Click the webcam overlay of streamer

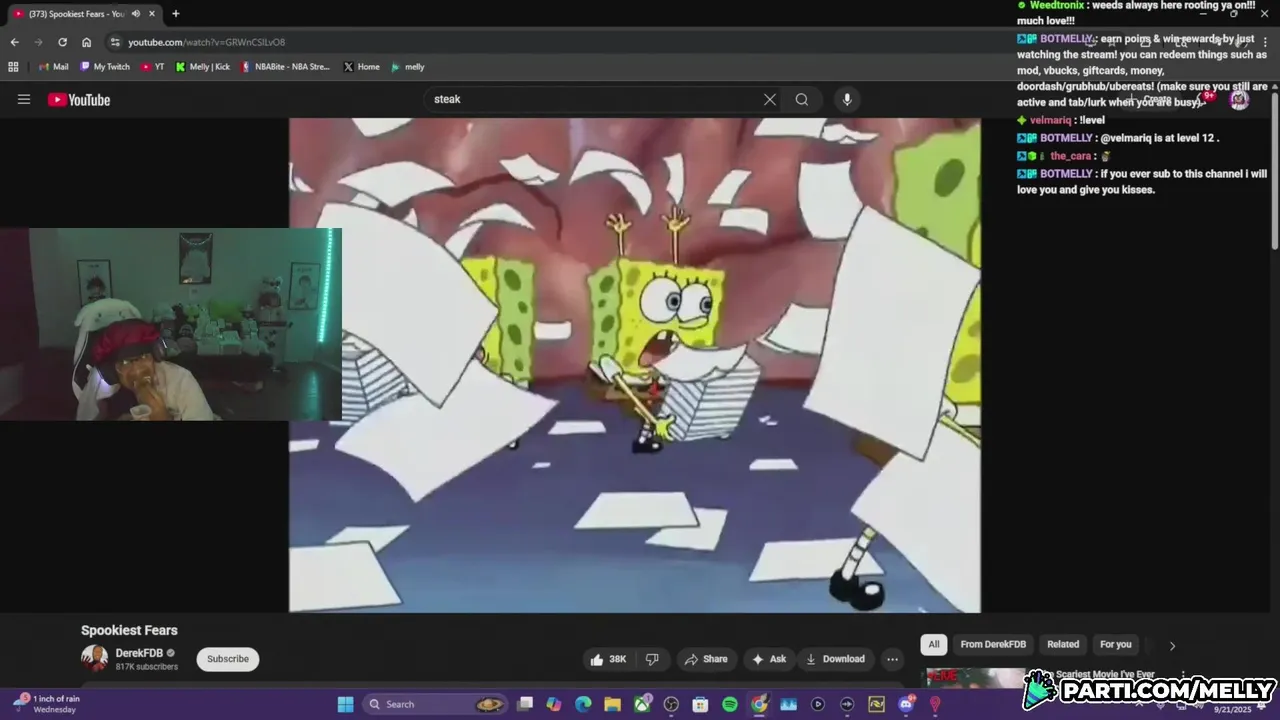[x=171, y=324]
